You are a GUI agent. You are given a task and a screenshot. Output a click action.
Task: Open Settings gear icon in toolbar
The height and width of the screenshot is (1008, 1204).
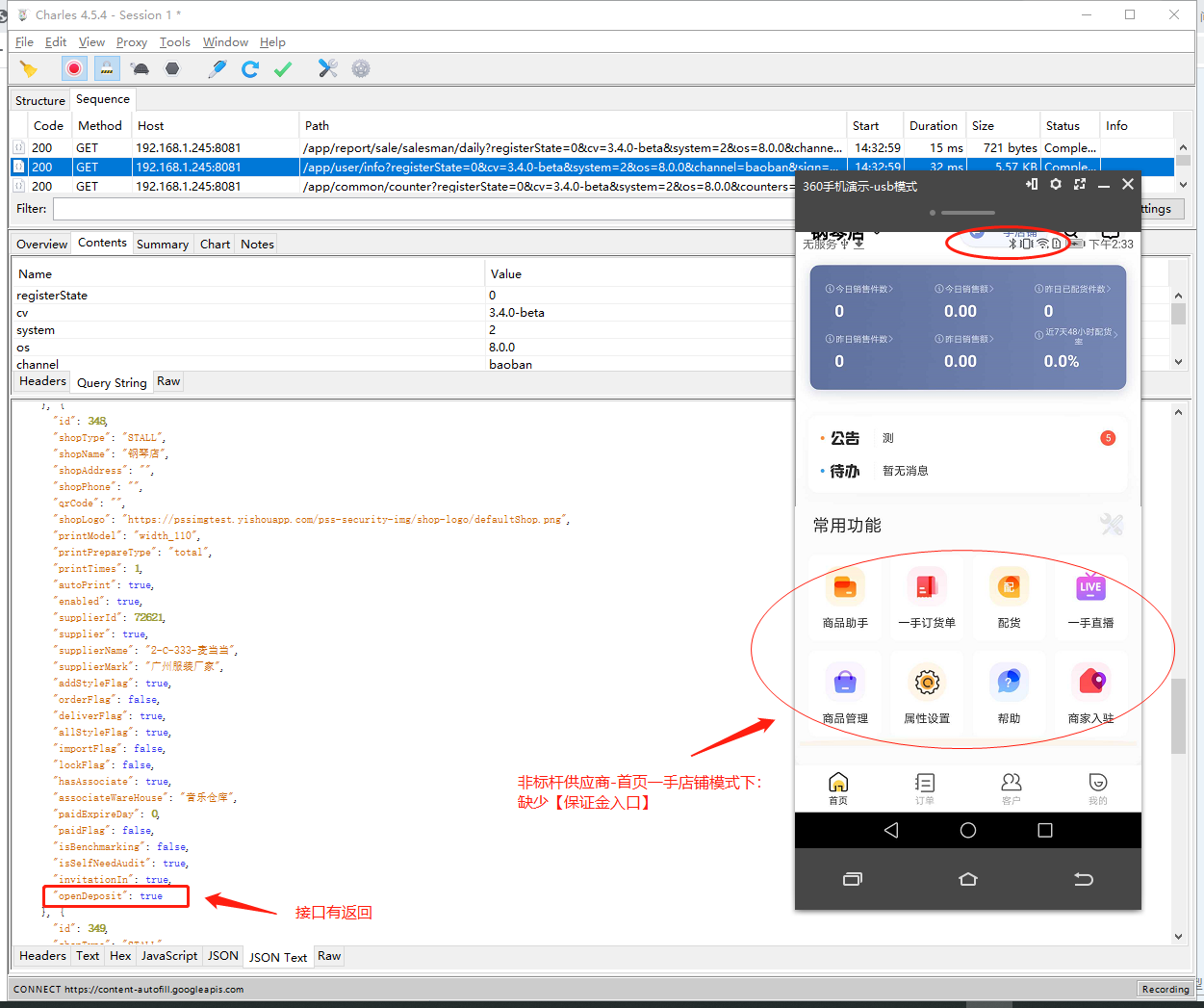[361, 68]
